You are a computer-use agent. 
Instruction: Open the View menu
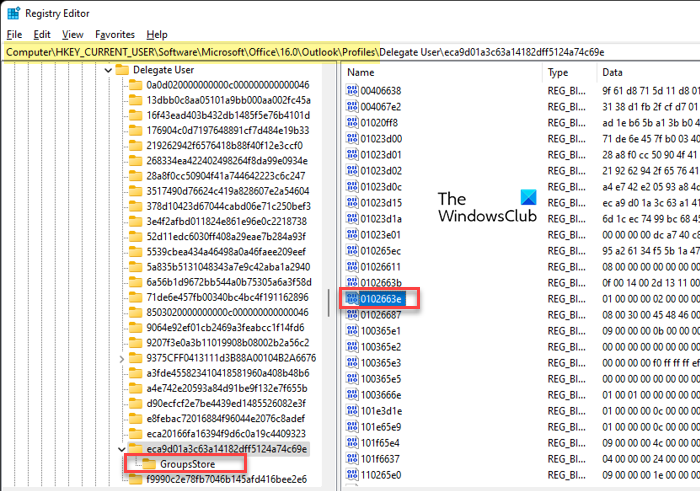click(x=72, y=34)
